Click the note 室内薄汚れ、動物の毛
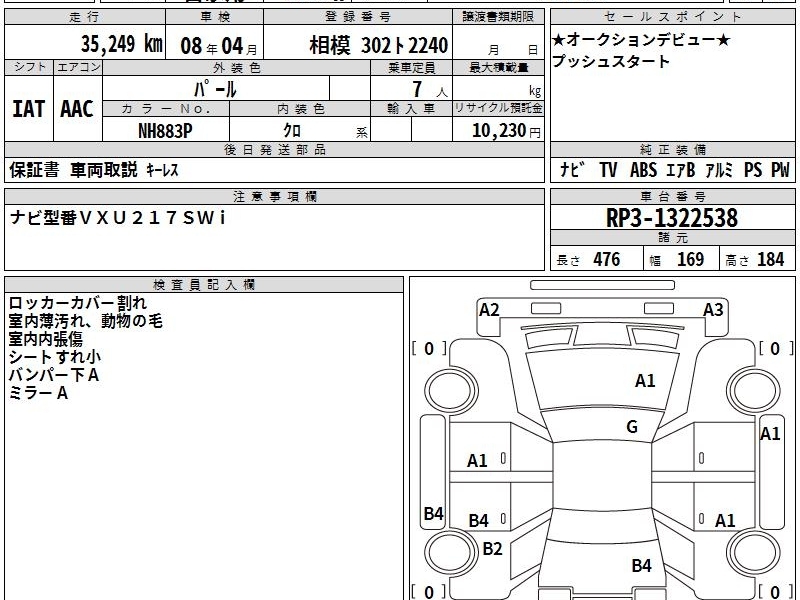 [86, 321]
